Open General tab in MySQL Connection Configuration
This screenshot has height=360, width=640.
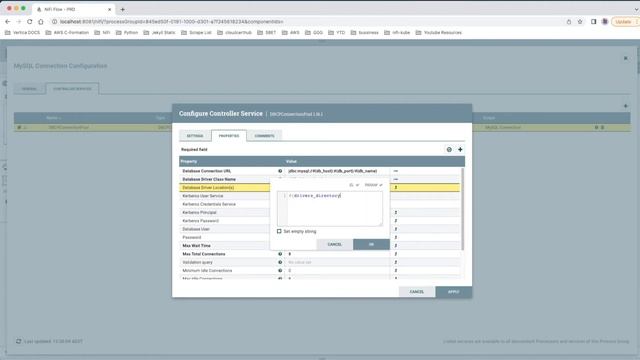(x=29, y=89)
